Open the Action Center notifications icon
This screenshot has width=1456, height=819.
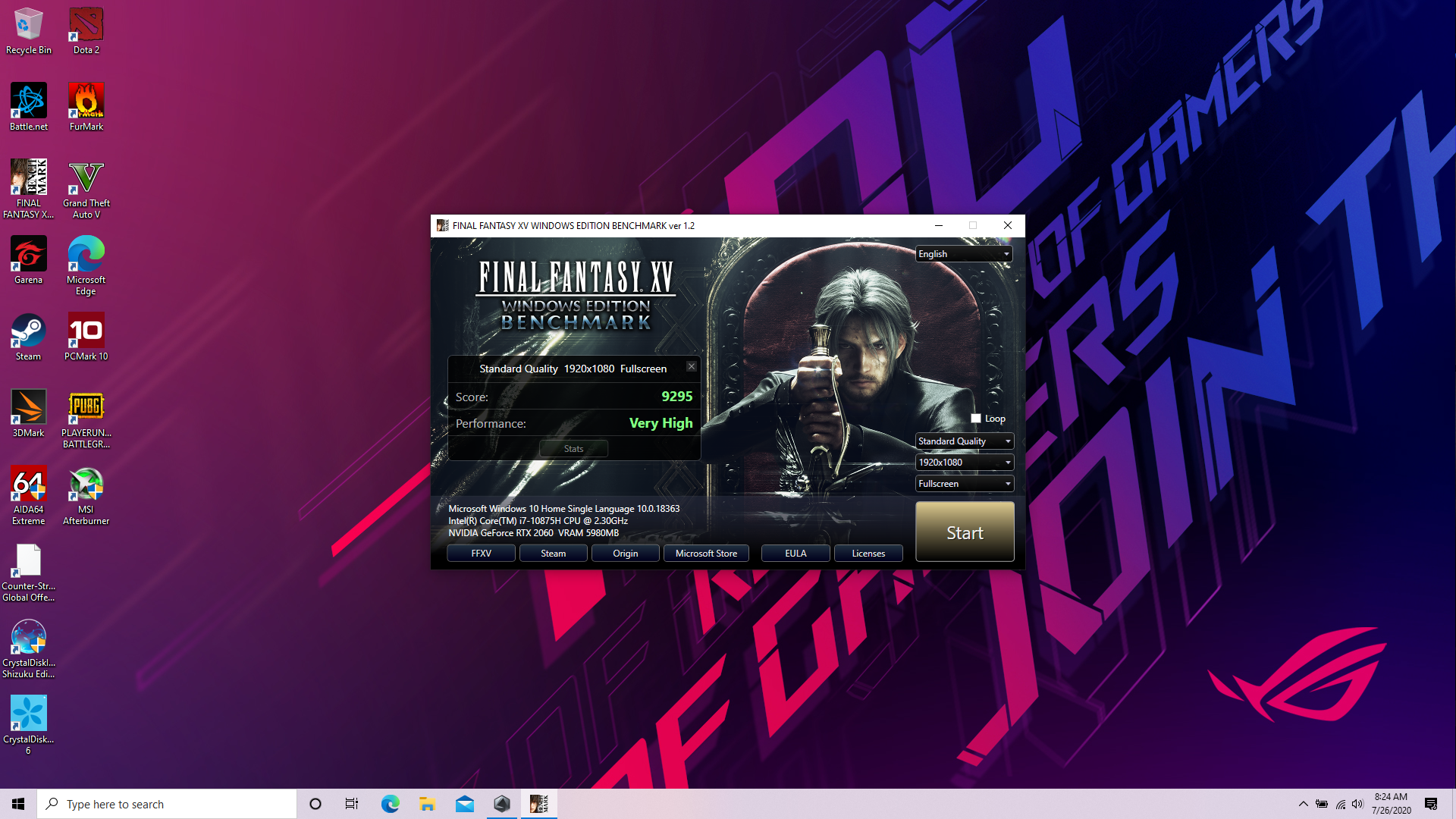1431,804
